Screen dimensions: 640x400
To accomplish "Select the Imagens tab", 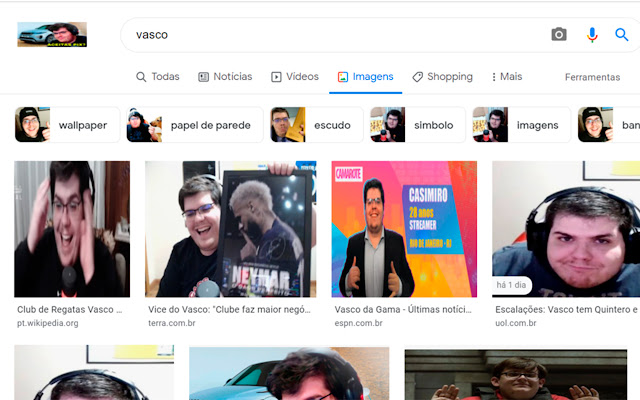I will [x=366, y=77].
